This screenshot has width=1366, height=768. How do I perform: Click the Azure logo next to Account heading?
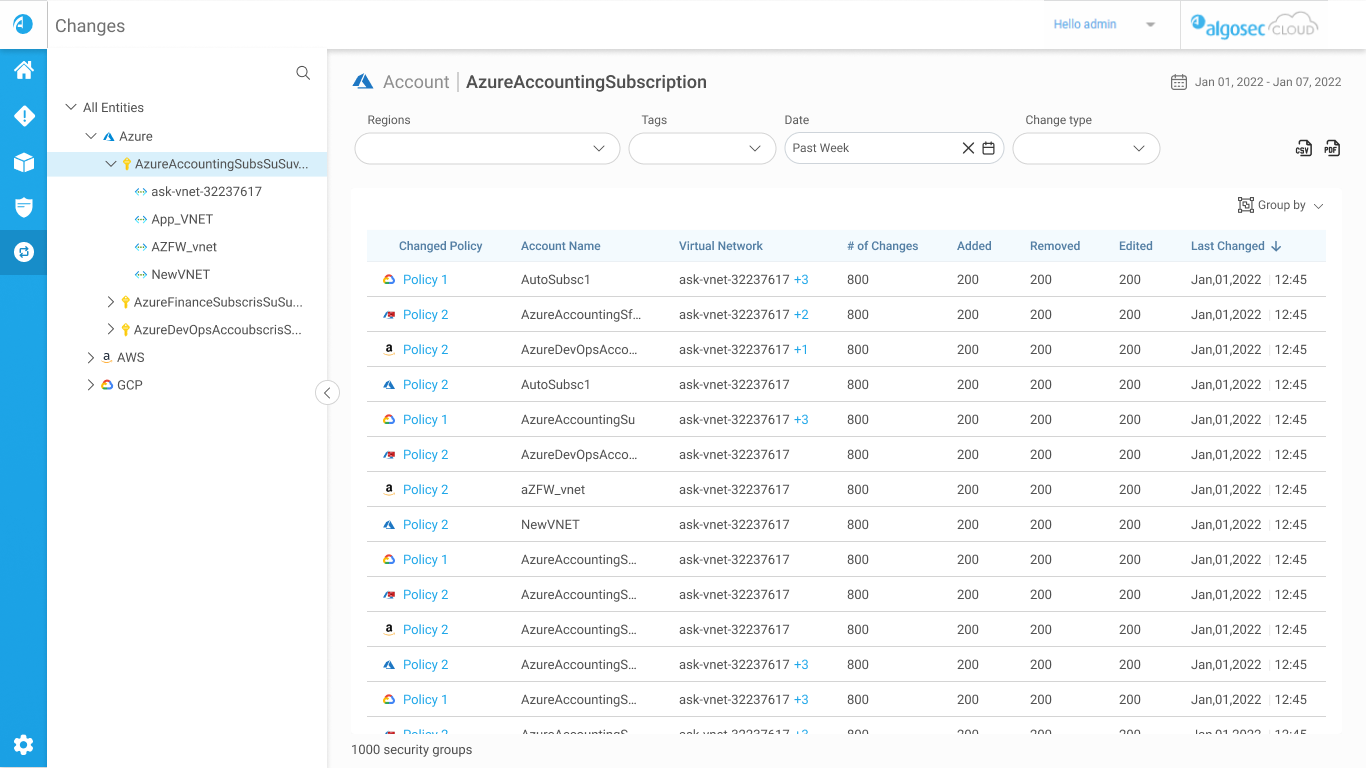pyautogui.click(x=363, y=82)
